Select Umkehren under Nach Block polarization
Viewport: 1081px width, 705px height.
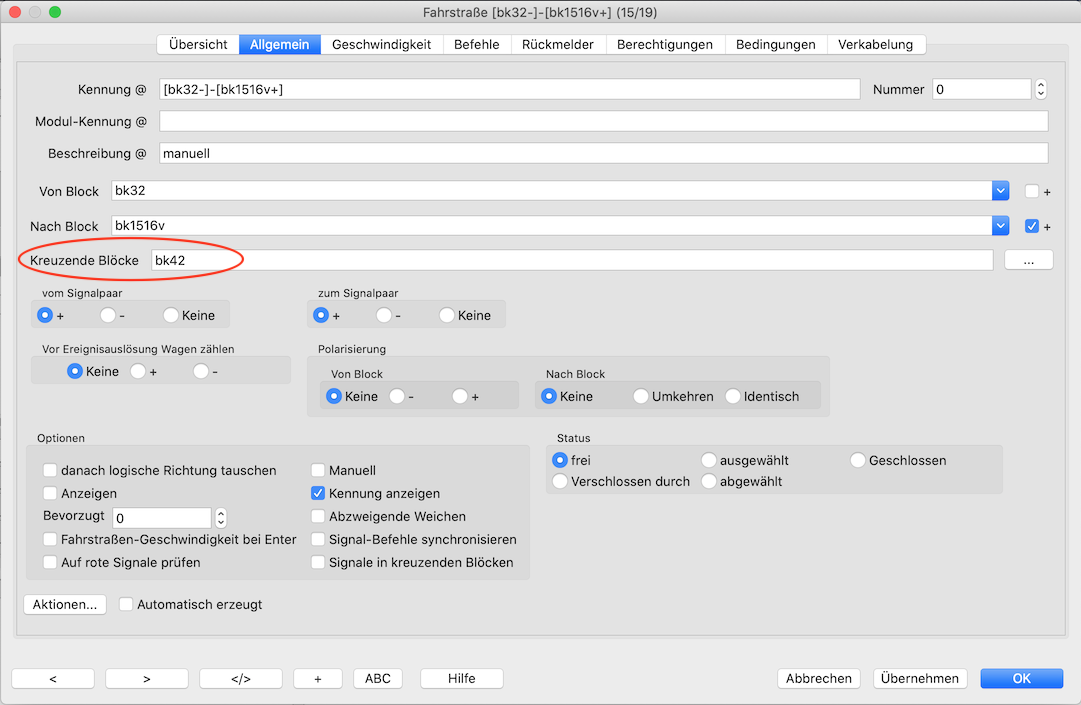tap(641, 396)
